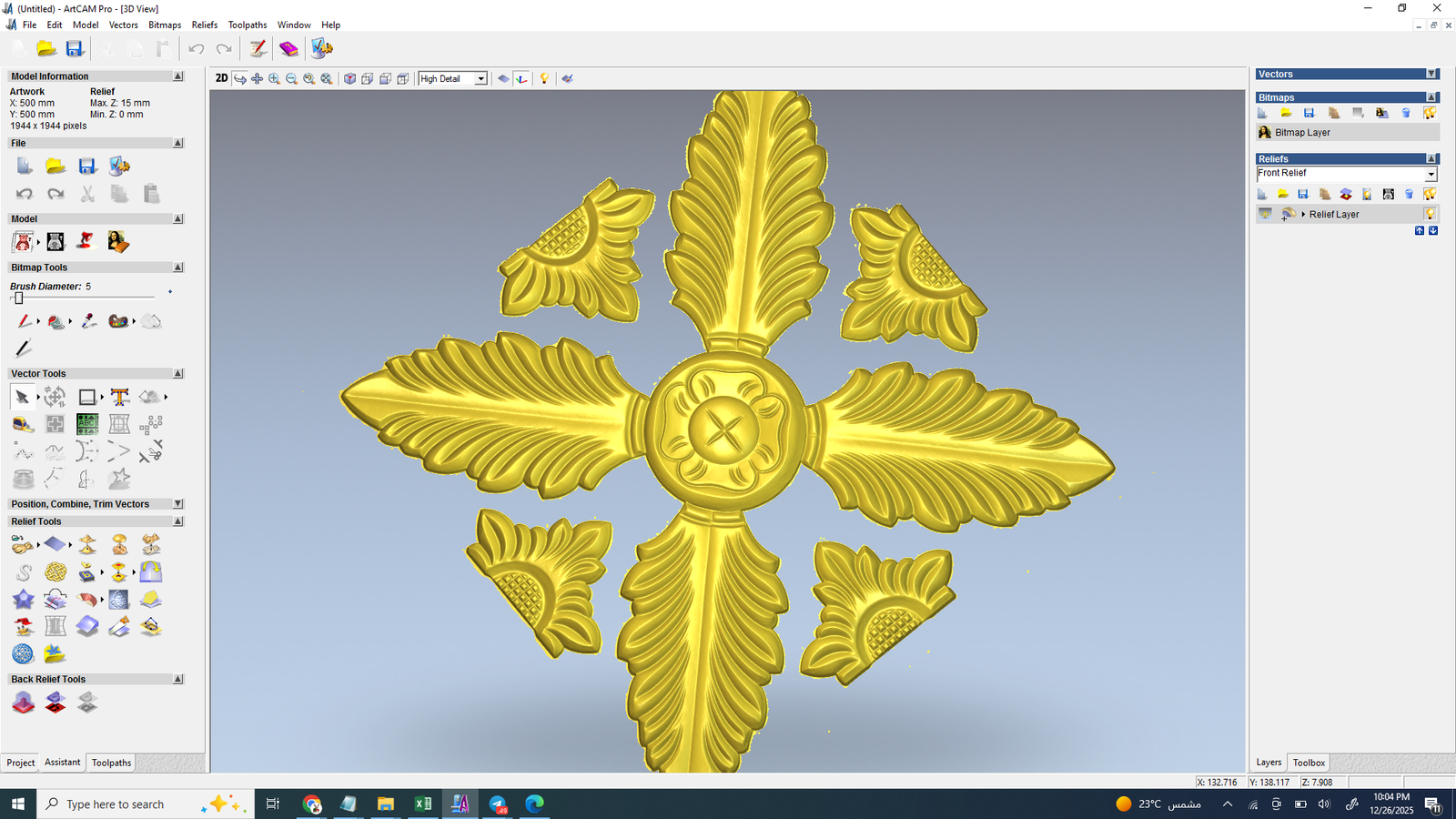This screenshot has width=1456, height=819.
Task: Click the Brush Diameter slider
Action: coord(18,298)
